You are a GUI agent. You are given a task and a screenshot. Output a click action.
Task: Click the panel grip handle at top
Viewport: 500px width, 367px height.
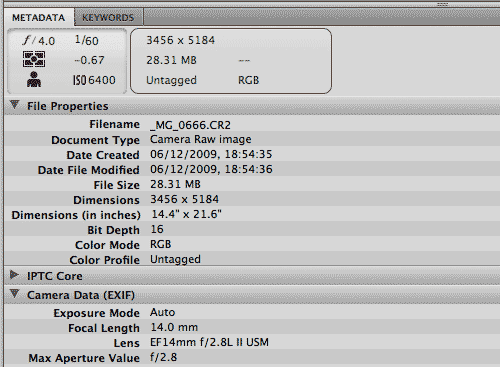click(442, 4)
